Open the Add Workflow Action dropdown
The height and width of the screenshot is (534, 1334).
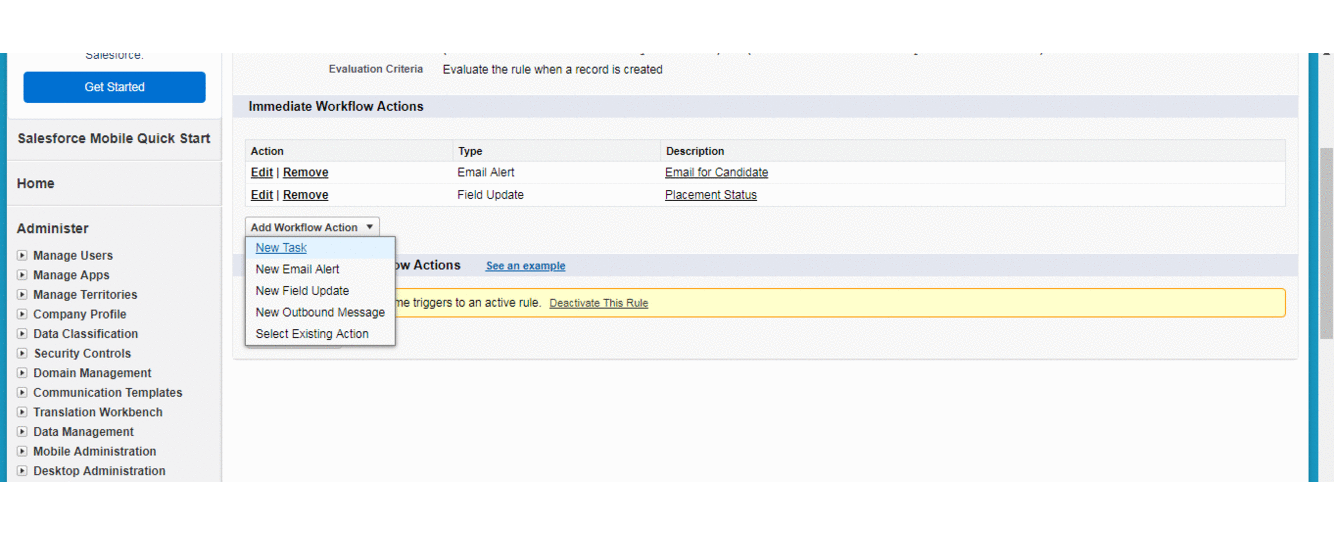point(312,227)
